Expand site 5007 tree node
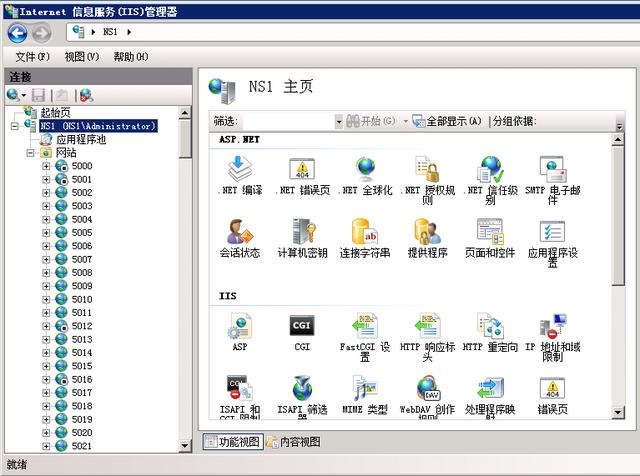This screenshot has width=640, height=476. click(x=46, y=260)
